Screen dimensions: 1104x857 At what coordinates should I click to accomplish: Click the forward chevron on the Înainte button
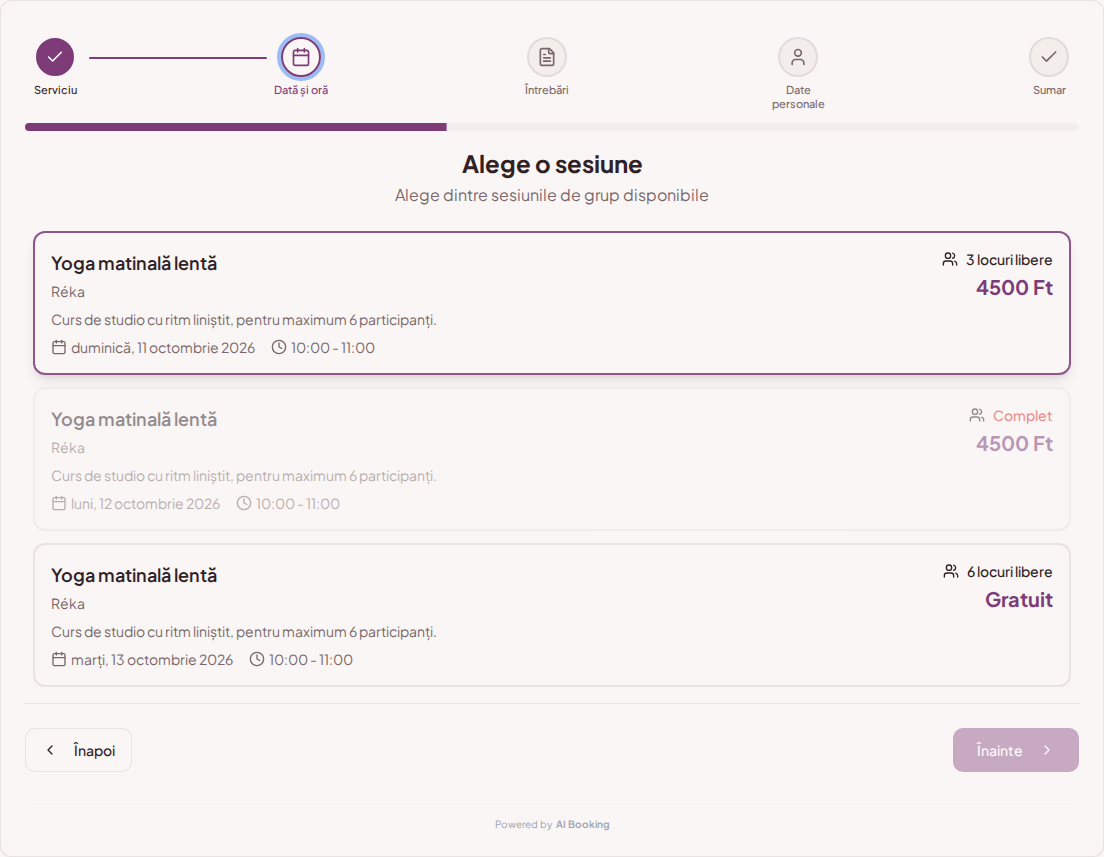click(x=1047, y=750)
